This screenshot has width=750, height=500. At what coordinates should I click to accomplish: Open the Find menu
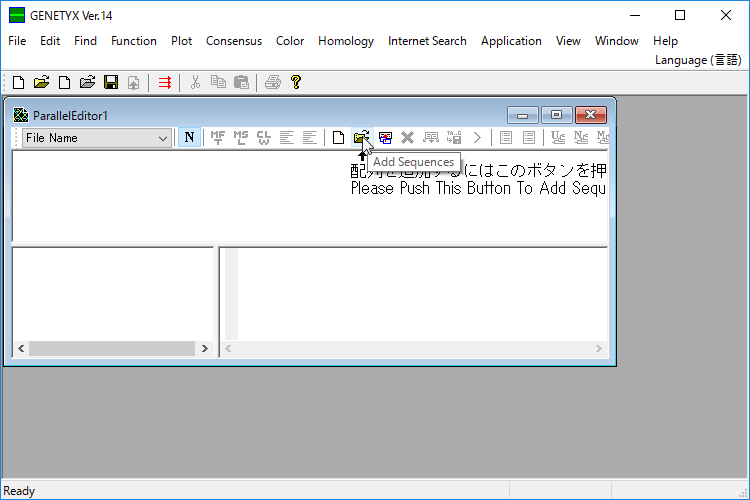pyautogui.click(x=85, y=41)
